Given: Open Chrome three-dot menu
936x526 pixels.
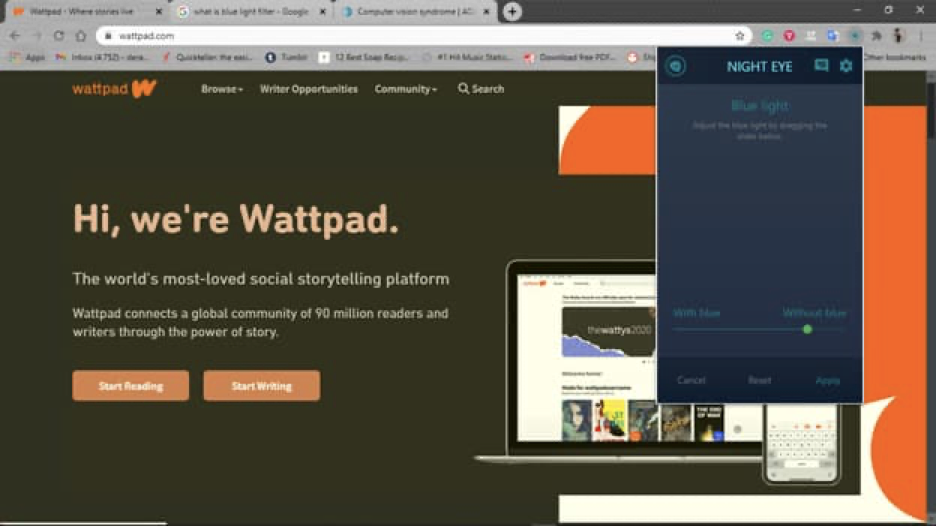Looking at the screenshot, I should point(921,36).
